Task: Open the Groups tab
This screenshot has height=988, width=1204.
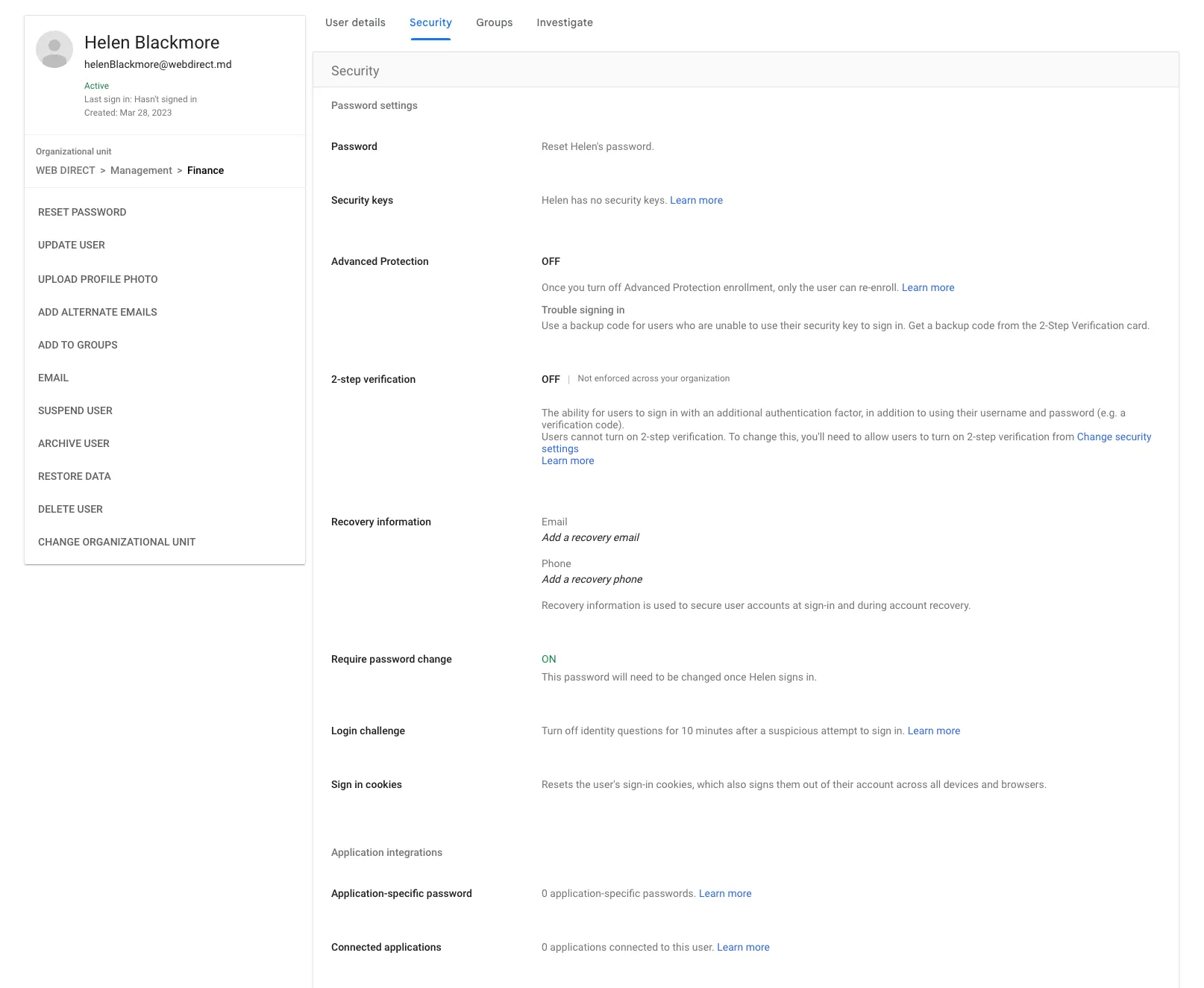Action: point(494,22)
